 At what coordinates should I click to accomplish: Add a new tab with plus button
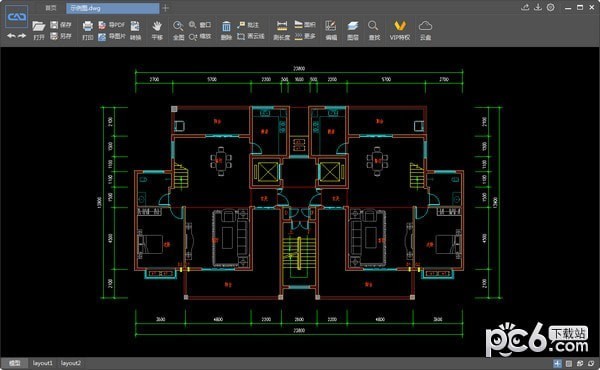tap(165, 8)
